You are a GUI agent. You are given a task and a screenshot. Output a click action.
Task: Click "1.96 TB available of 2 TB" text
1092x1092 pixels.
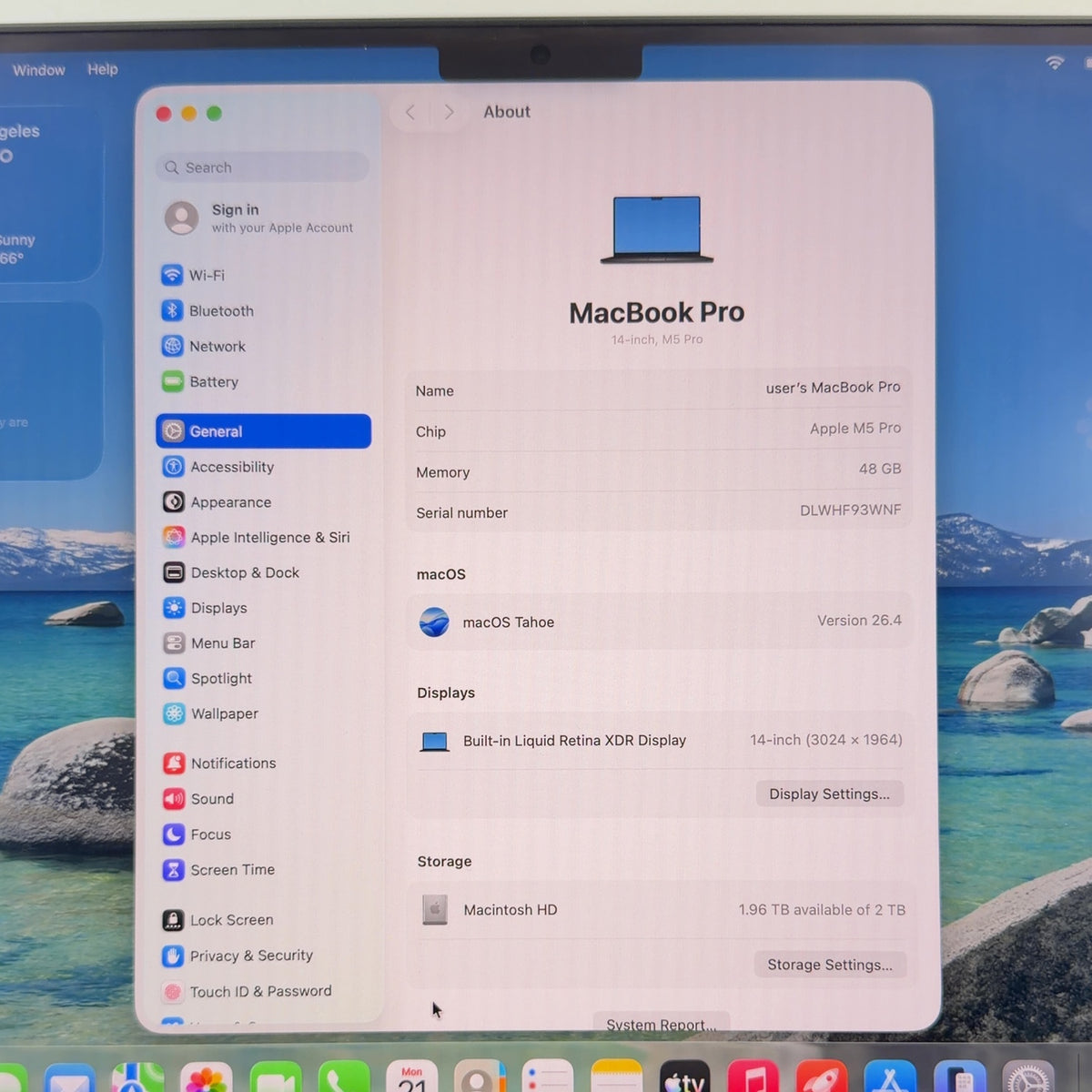822,910
